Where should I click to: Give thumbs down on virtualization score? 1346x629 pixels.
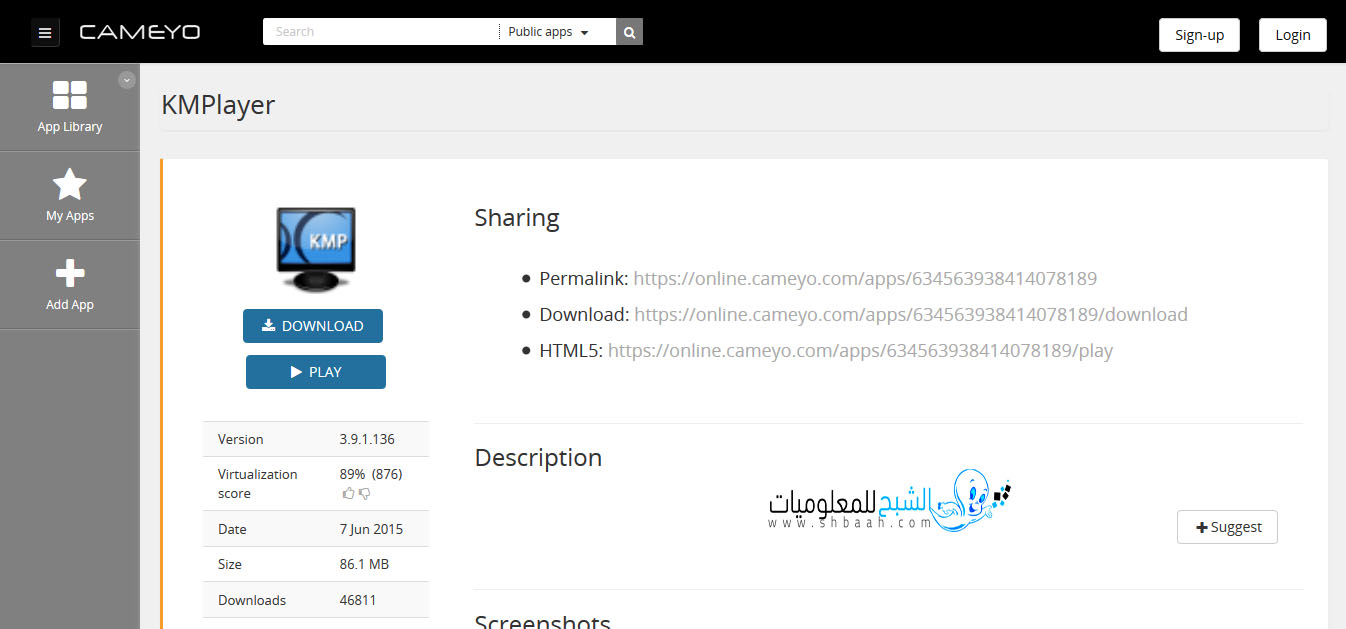pyautogui.click(x=364, y=493)
